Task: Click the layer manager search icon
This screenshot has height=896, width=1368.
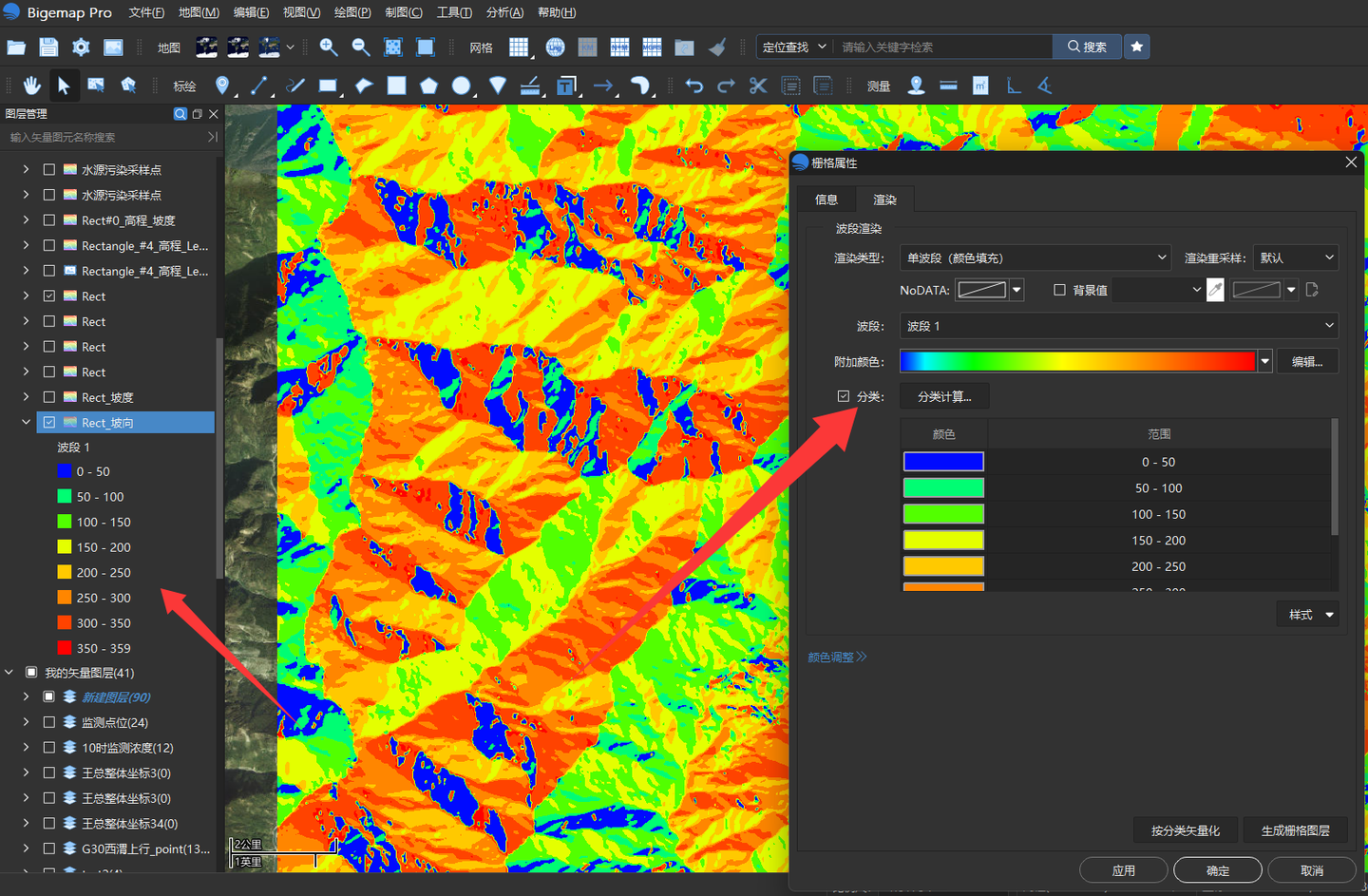Action: [180, 113]
